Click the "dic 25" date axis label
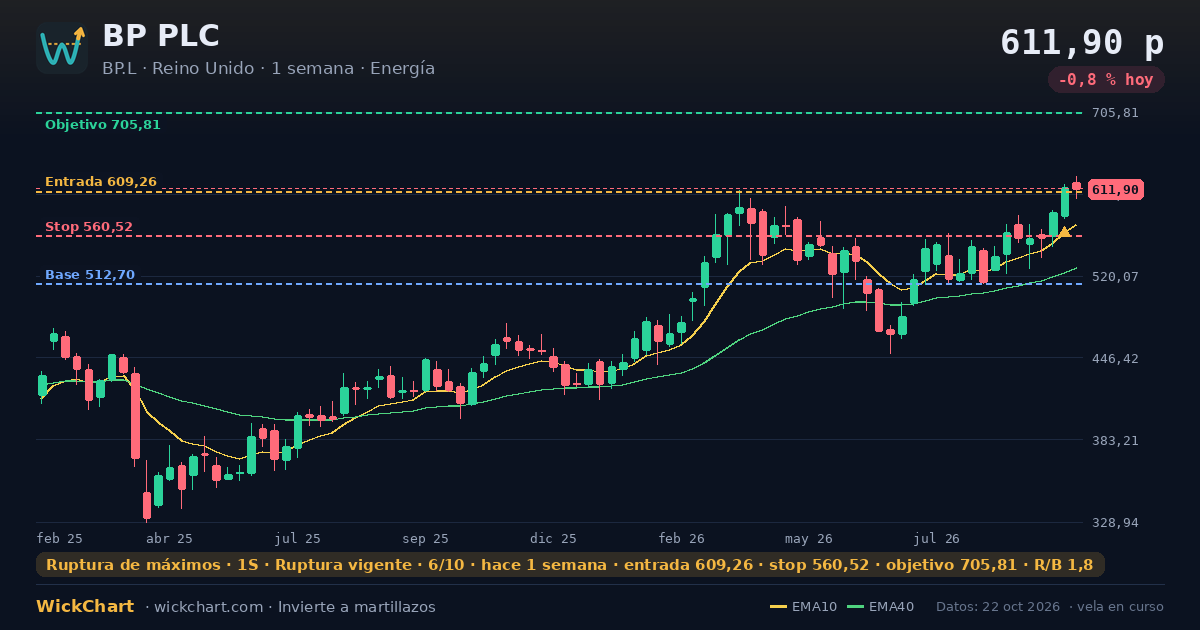The width and height of the screenshot is (1200, 630). point(554,538)
